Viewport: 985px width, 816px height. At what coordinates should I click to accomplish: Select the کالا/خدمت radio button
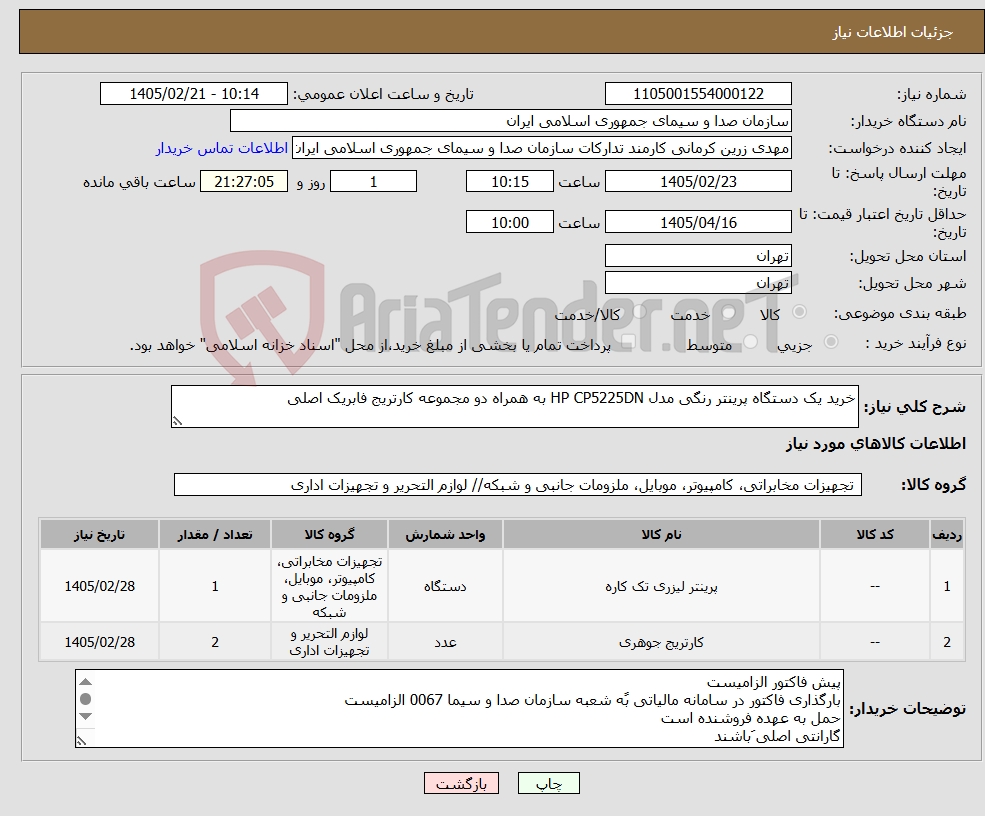click(x=639, y=312)
